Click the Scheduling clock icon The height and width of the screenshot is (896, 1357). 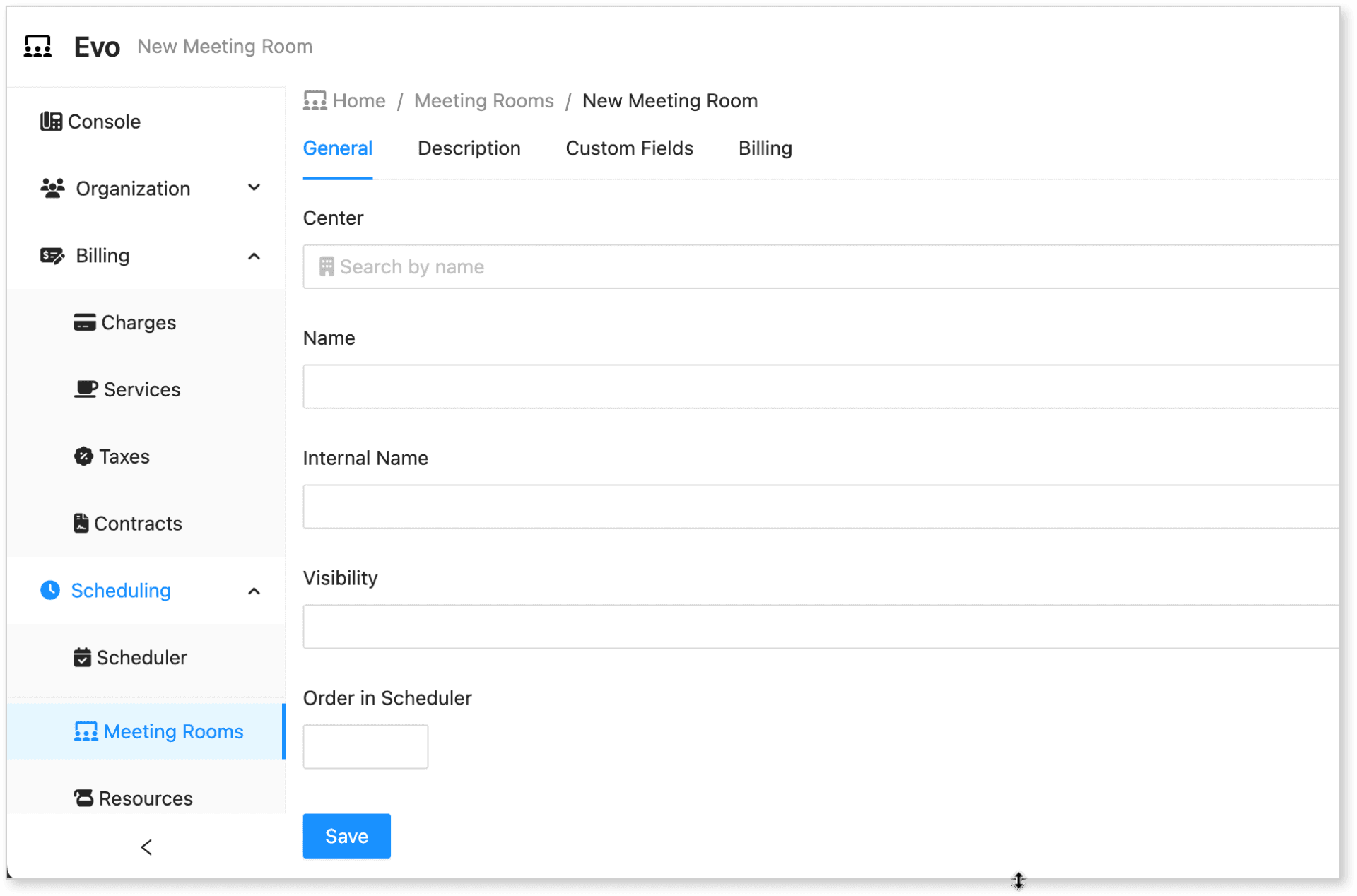pyautogui.click(x=50, y=590)
